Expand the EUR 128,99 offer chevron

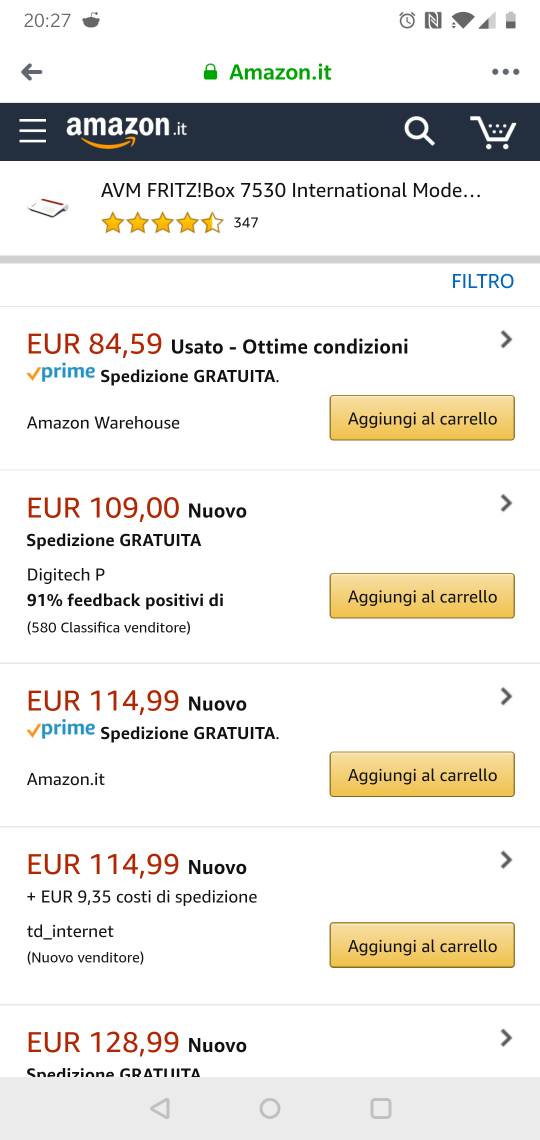507,1037
